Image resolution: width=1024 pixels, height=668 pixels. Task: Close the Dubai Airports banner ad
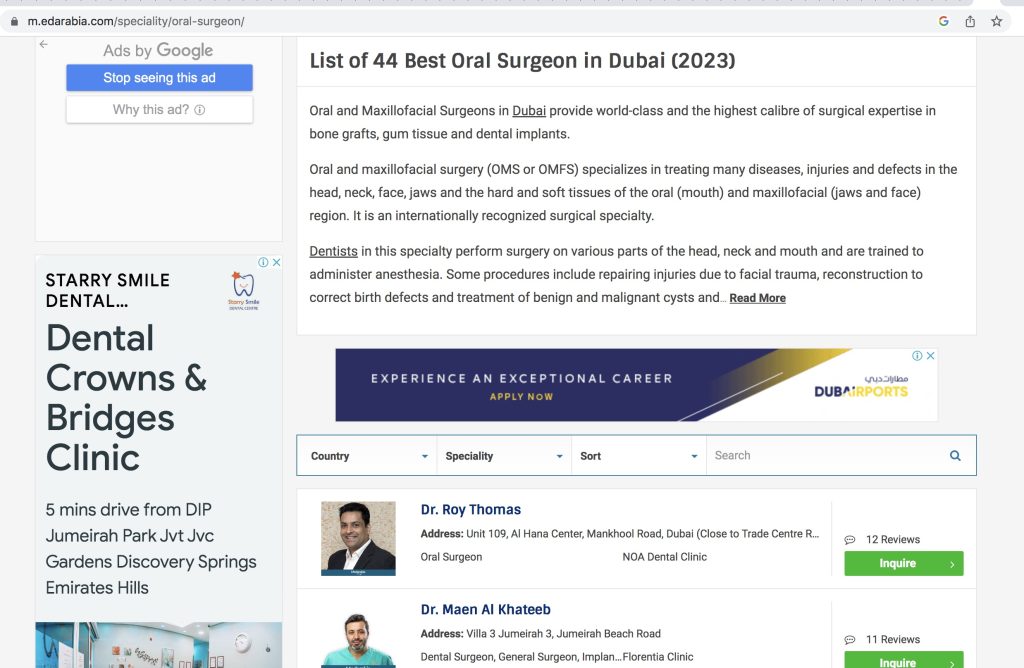[931, 356]
